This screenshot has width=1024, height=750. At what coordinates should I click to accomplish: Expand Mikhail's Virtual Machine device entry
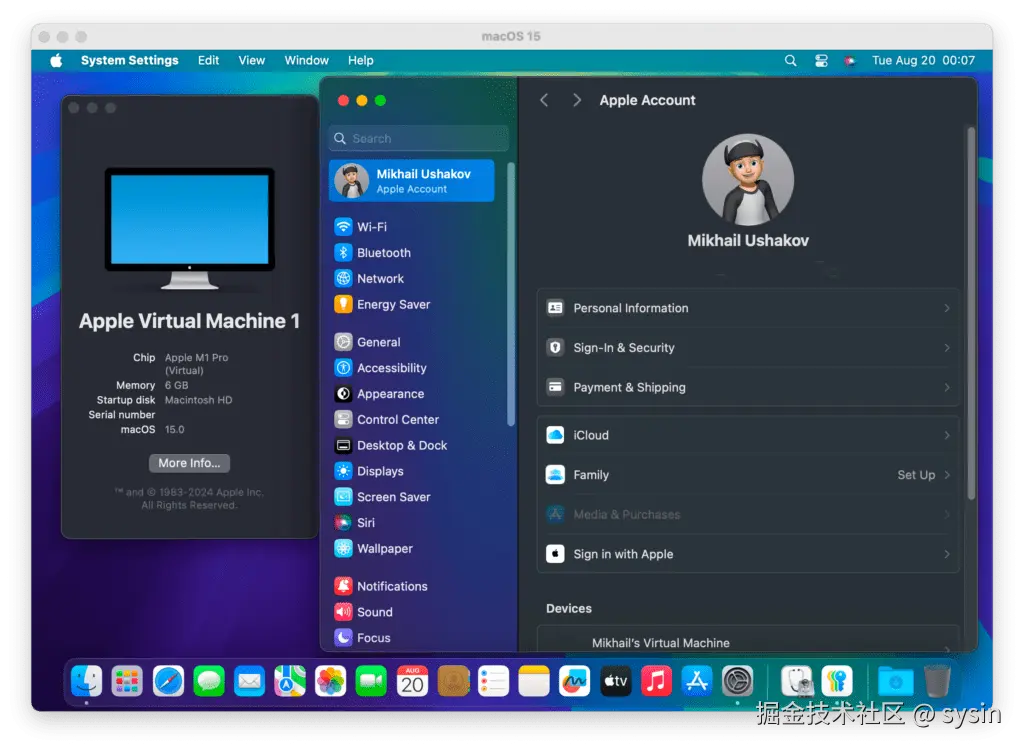(x=946, y=642)
